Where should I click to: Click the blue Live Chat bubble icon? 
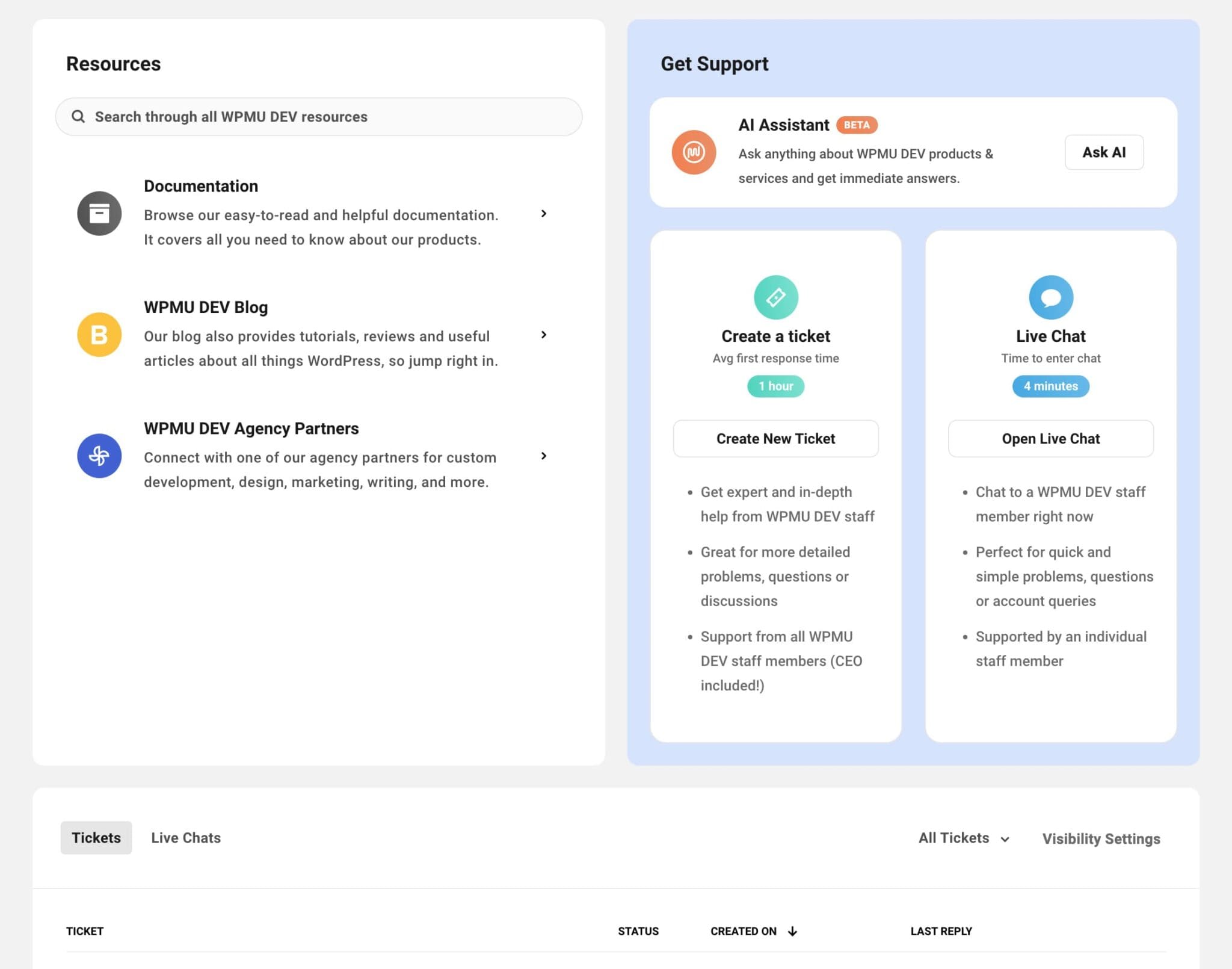pyautogui.click(x=1050, y=296)
